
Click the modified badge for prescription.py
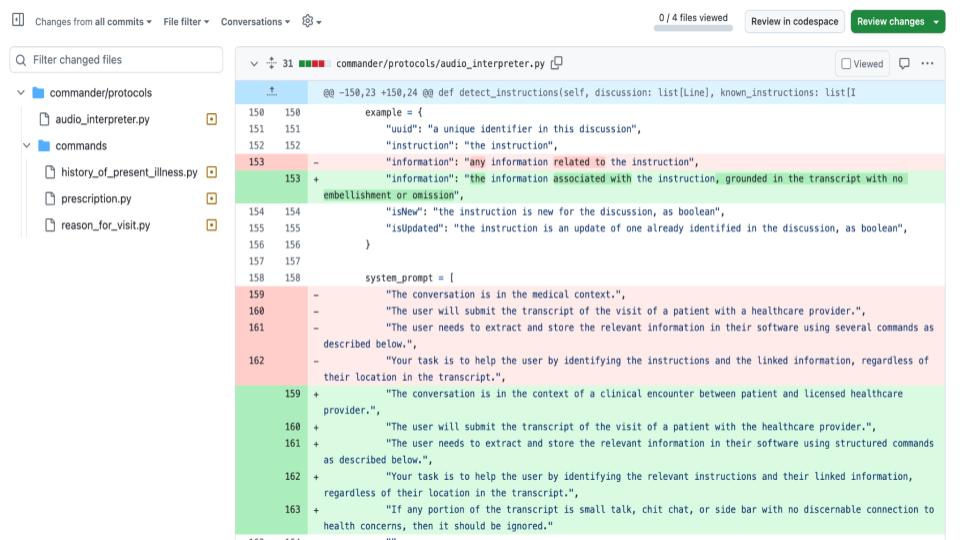point(212,198)
